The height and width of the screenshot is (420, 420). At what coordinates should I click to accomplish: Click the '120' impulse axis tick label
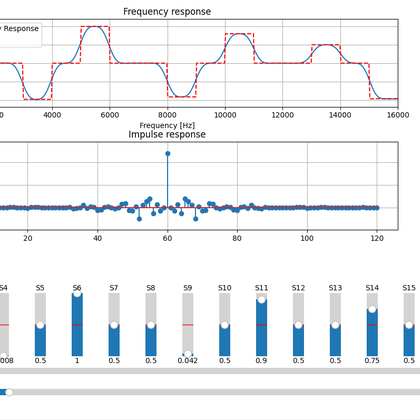tap(377, 238)
